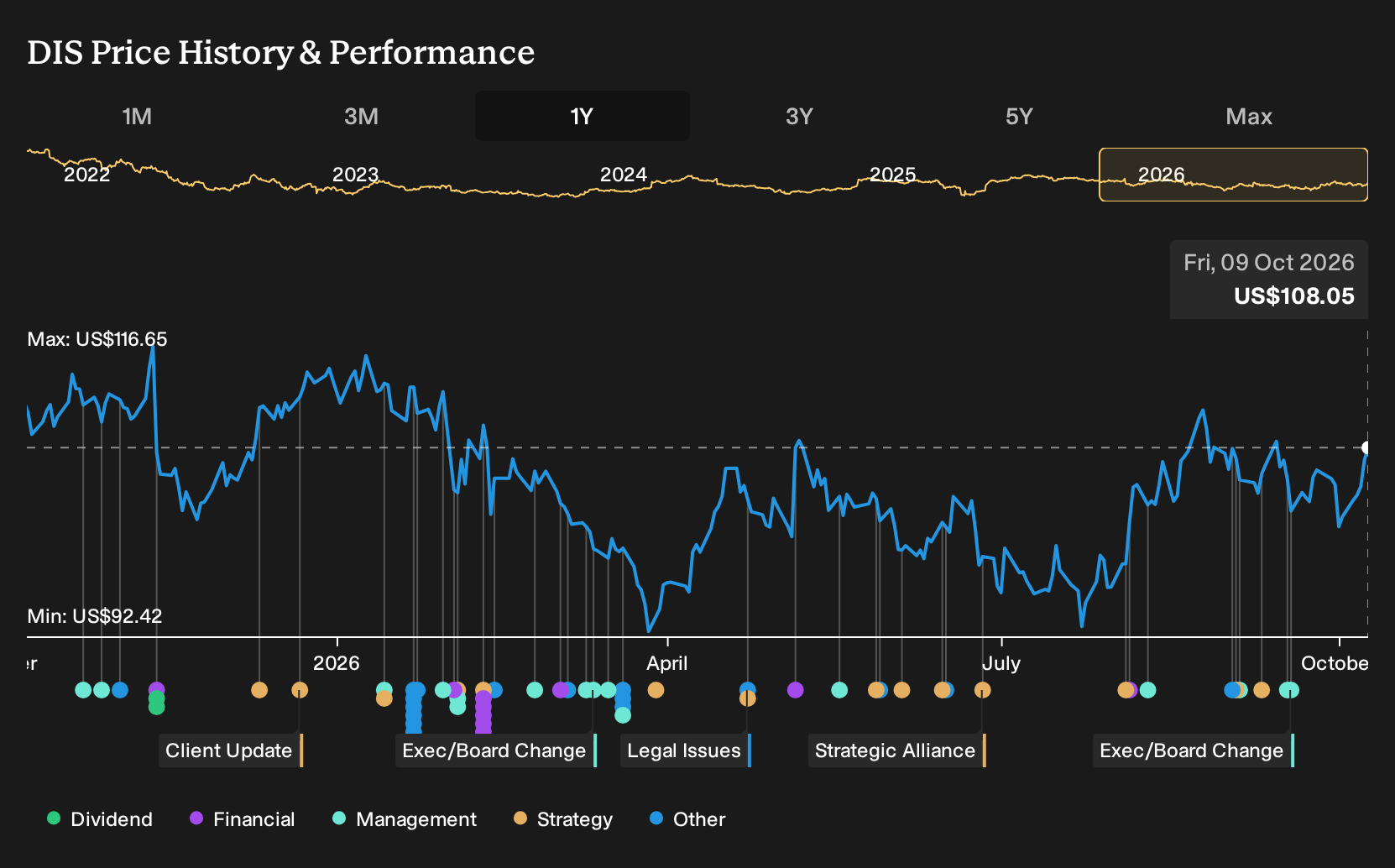Toggle Management events in the legend
This screenshot has height=868, width=1395.
tap(405, 819)
